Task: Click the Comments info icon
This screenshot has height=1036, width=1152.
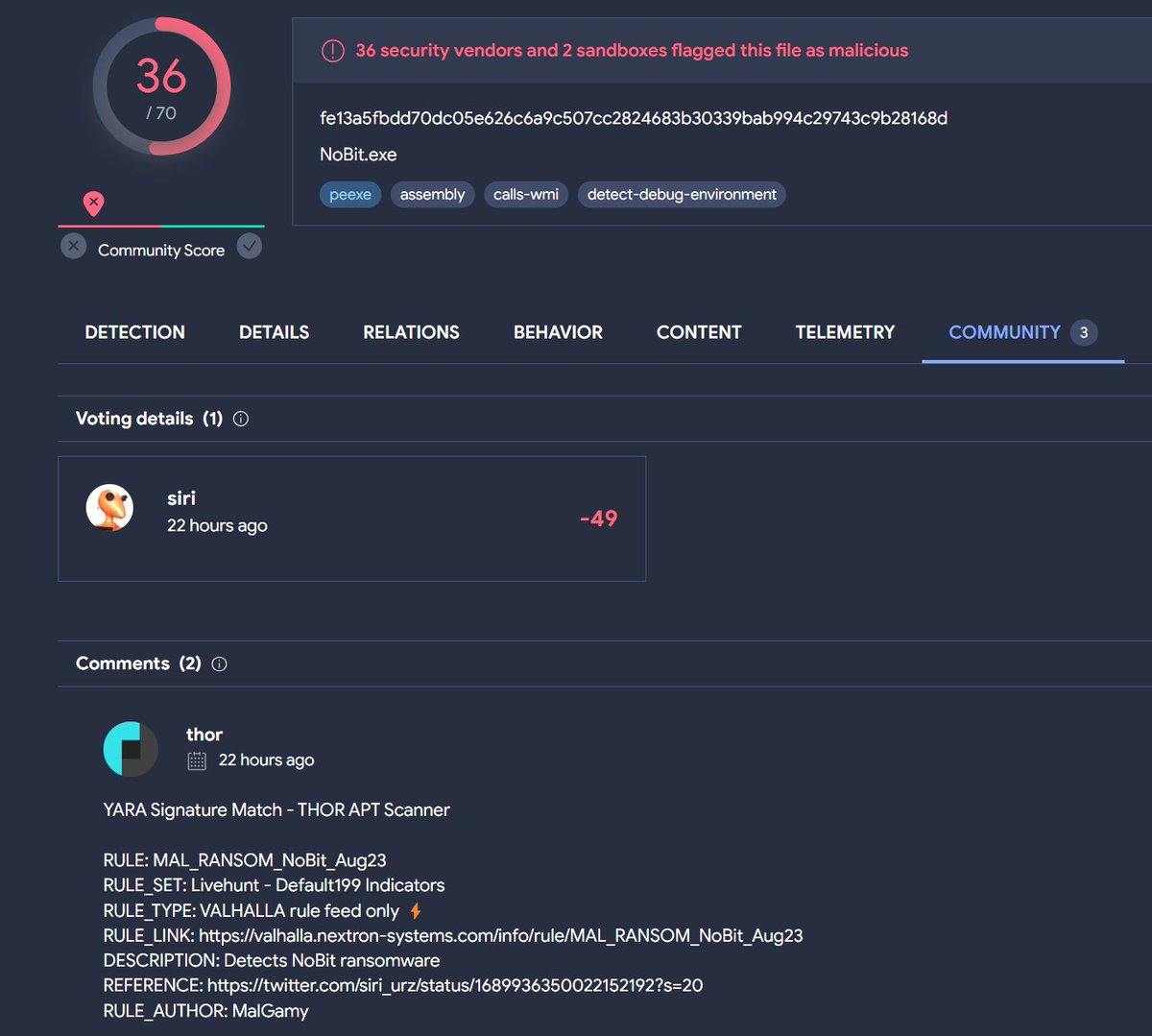Action: coord(219,663)
